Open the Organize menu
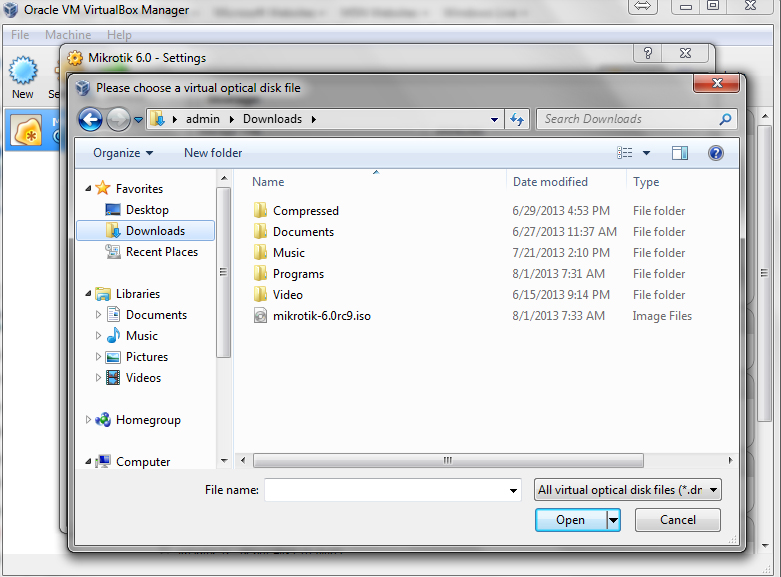The width and height of the screenshot is (781, 577). (123, 153)
